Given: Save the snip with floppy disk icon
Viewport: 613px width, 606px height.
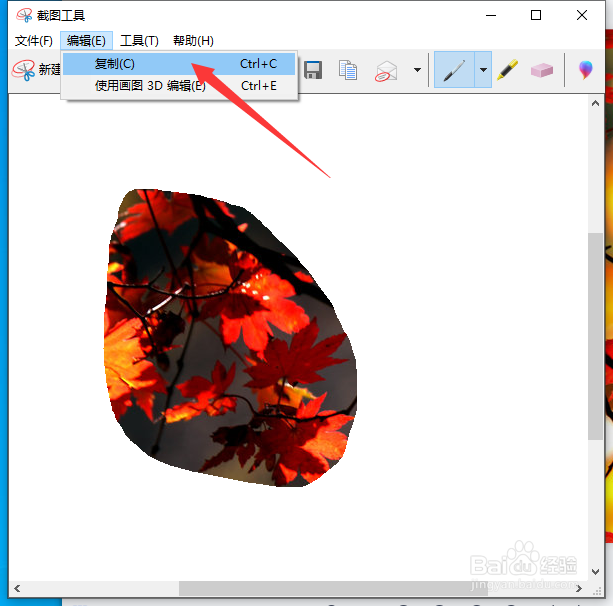Looking at the screenshot, I should point(313,70).
